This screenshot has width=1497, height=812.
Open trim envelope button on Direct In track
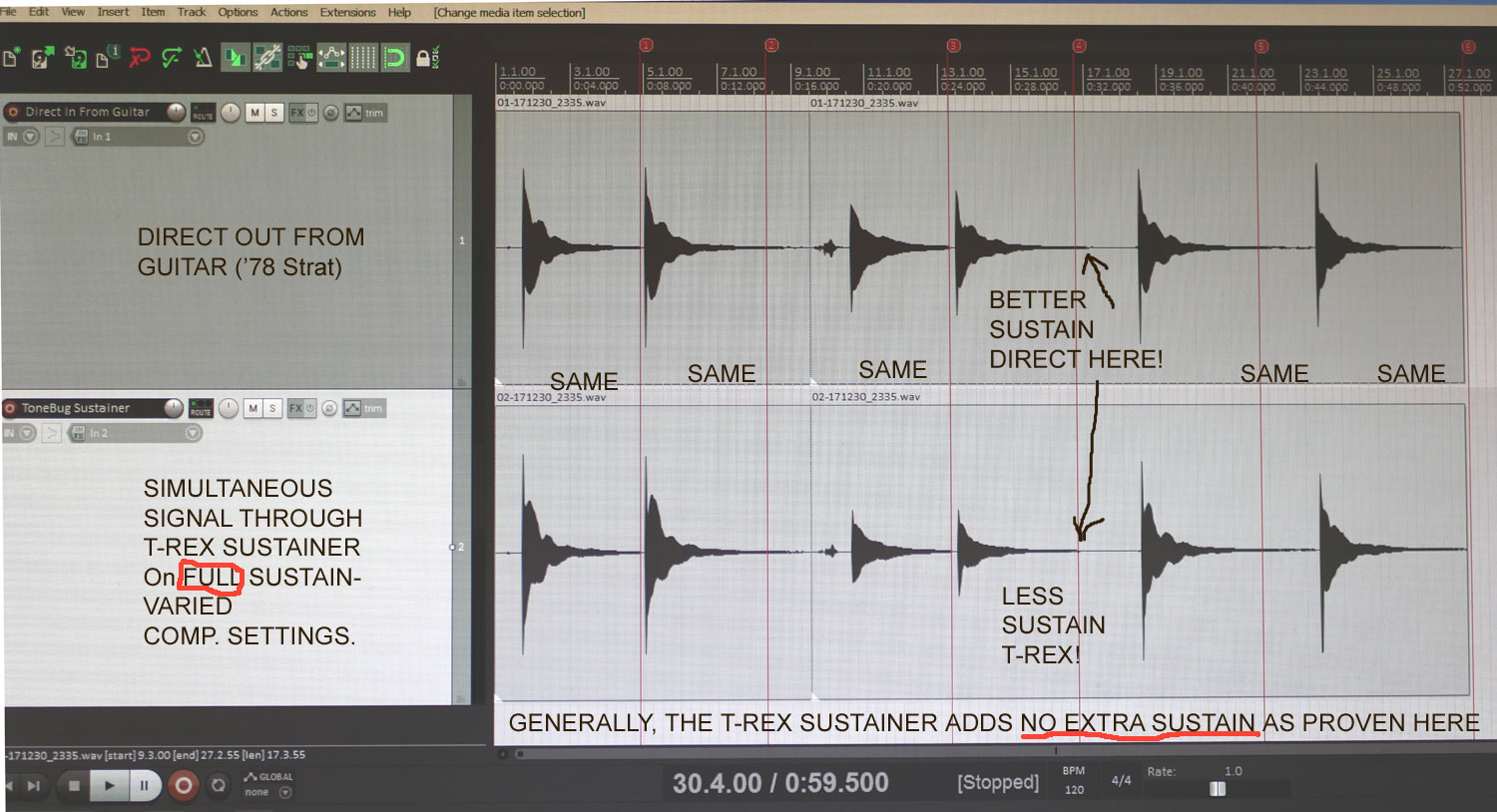coord(365,113)
